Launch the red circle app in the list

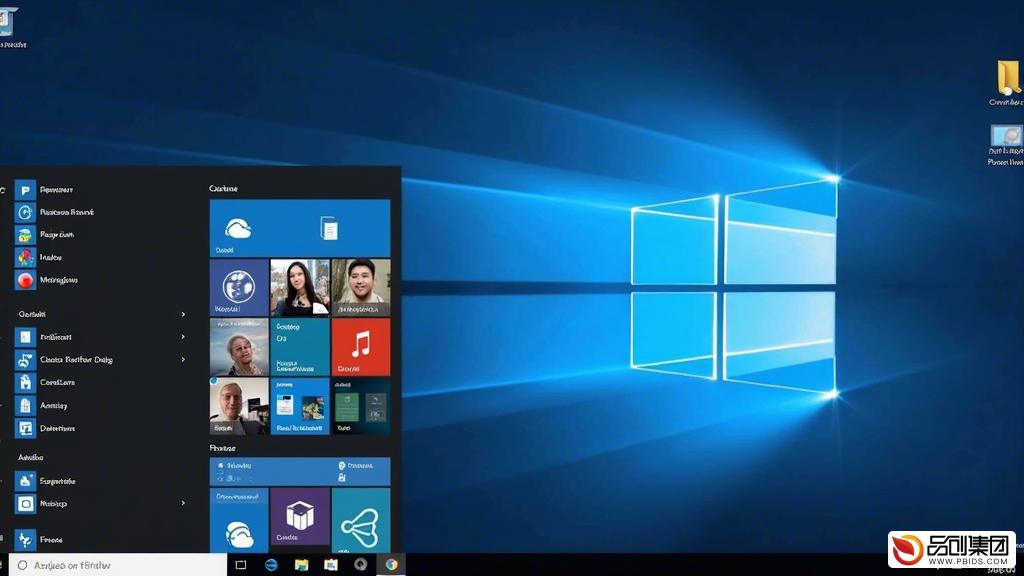(x=25, y=280)
